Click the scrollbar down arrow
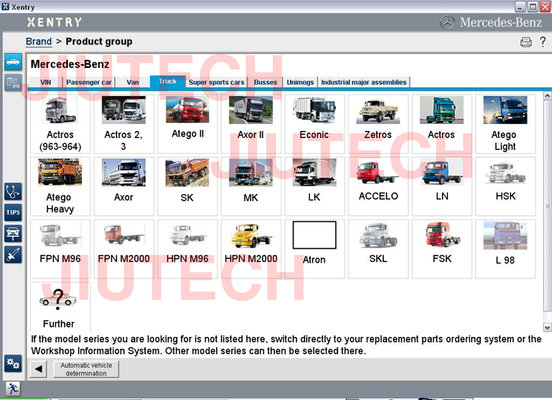Image resolution: width=552 pixels, height=400 pixels. (547, 327)
